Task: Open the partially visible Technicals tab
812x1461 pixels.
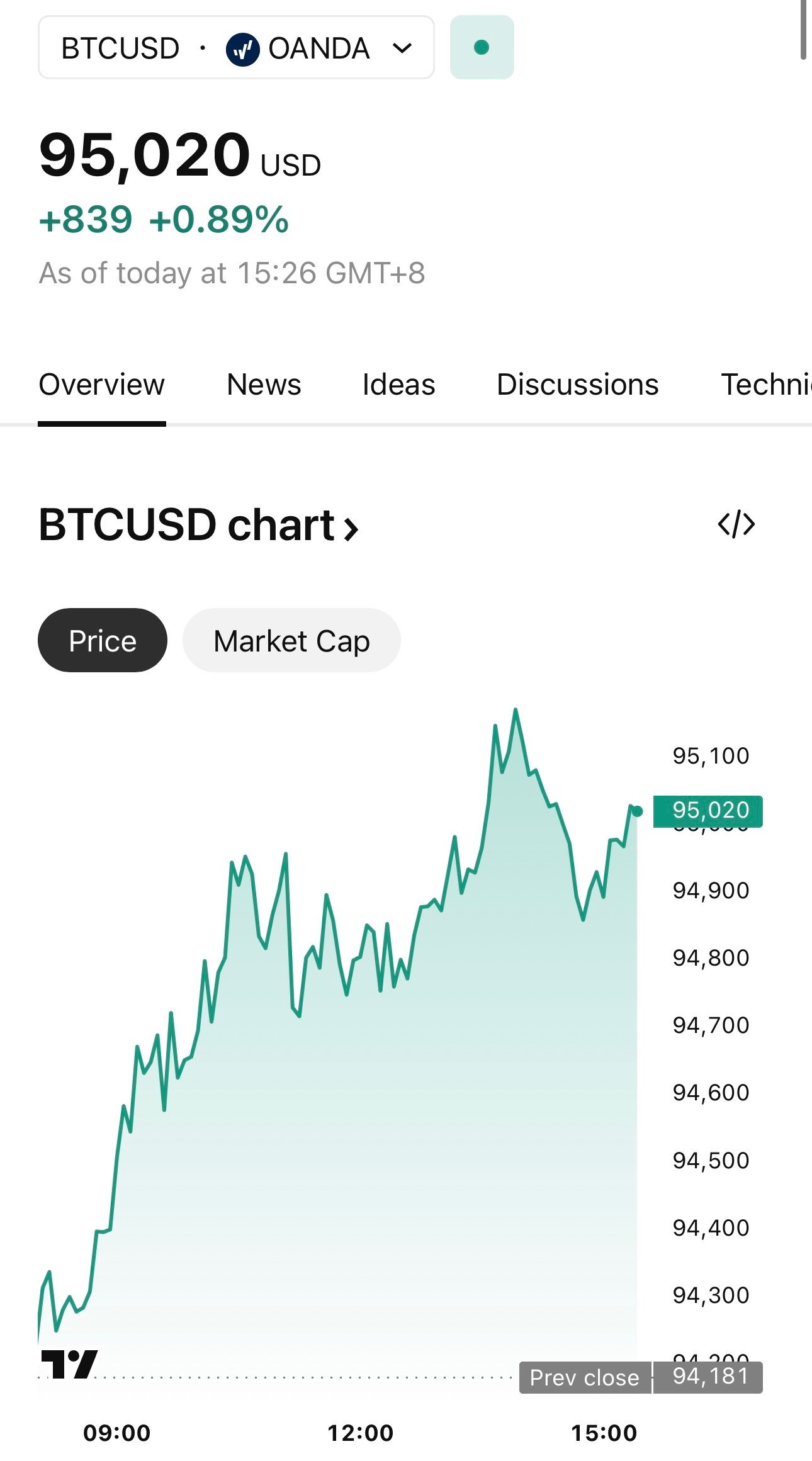Action: [766, 385]
